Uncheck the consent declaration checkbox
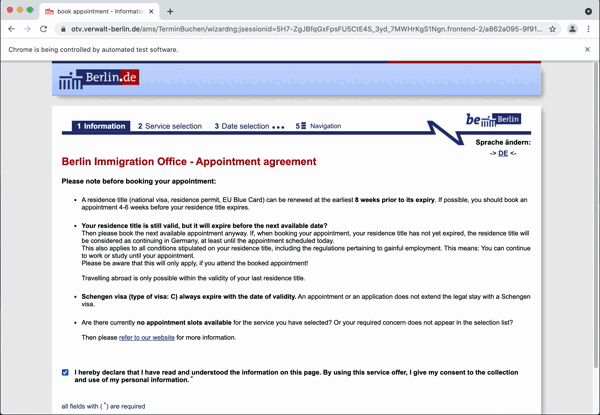The width and height of the screenshot is (600, 415). pyautogui.click(x=65, y=372)
